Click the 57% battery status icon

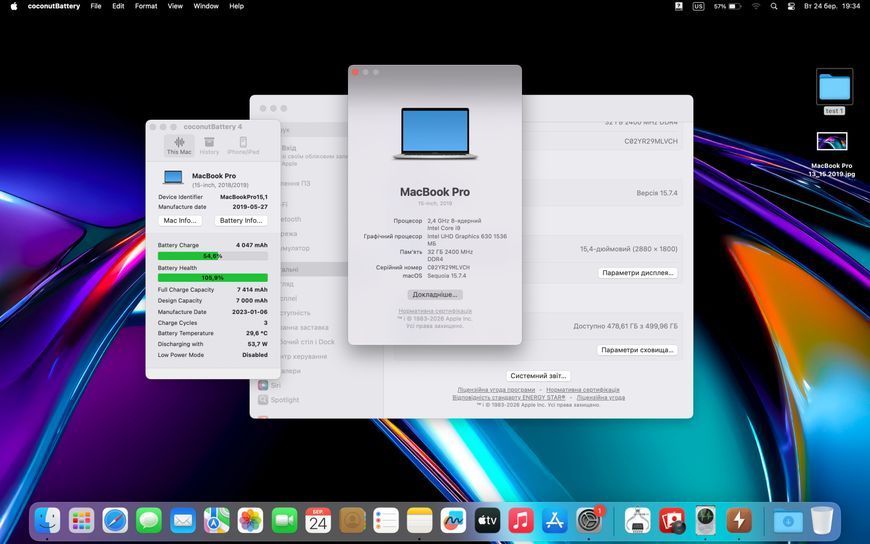(x=727, y=6)
